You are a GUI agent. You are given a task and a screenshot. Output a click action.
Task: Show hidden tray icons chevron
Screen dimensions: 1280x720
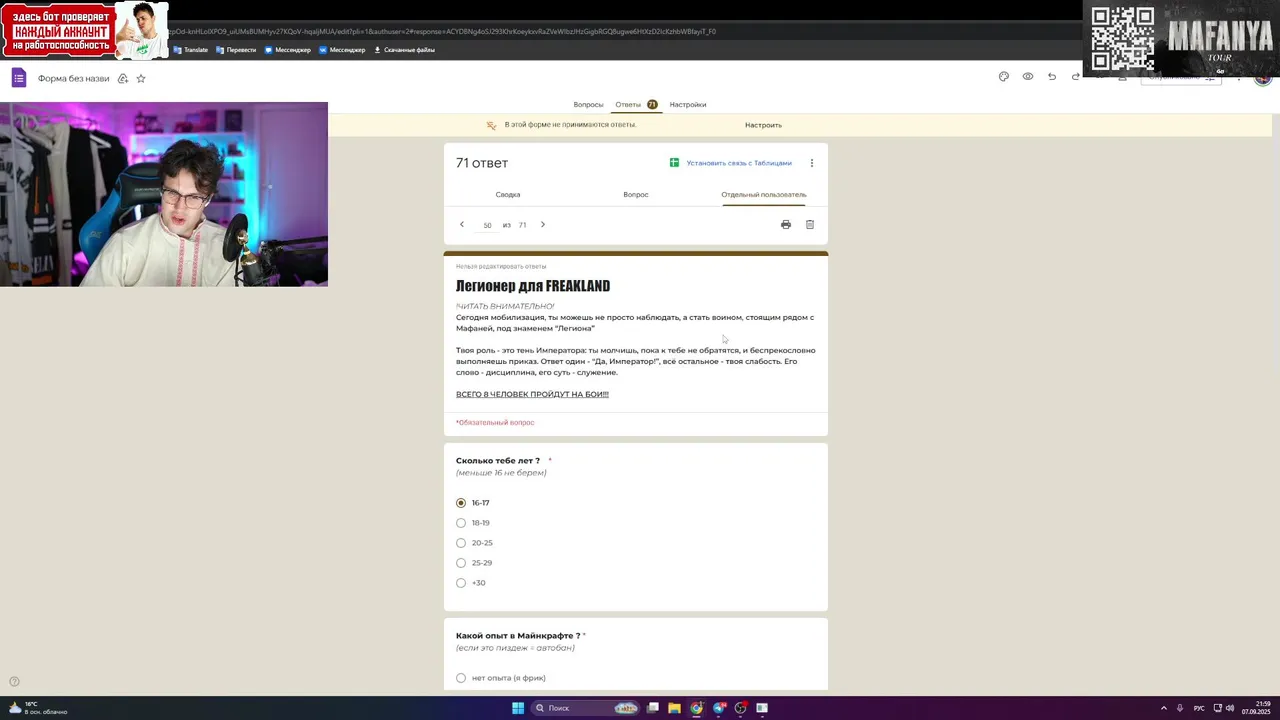coord(1163,708)
